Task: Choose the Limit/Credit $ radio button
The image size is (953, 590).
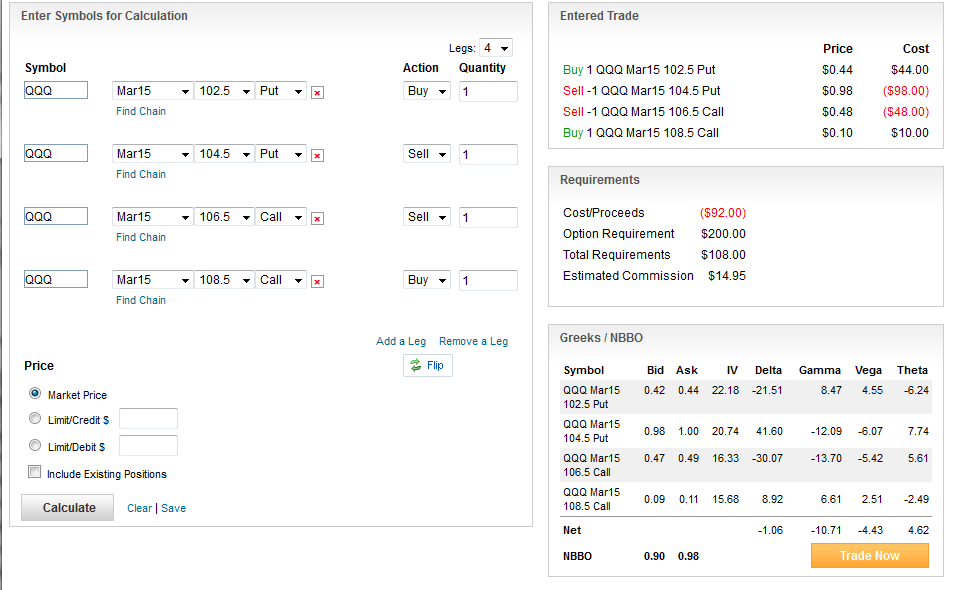Action: pyautogui.click(x=36, y=419)
